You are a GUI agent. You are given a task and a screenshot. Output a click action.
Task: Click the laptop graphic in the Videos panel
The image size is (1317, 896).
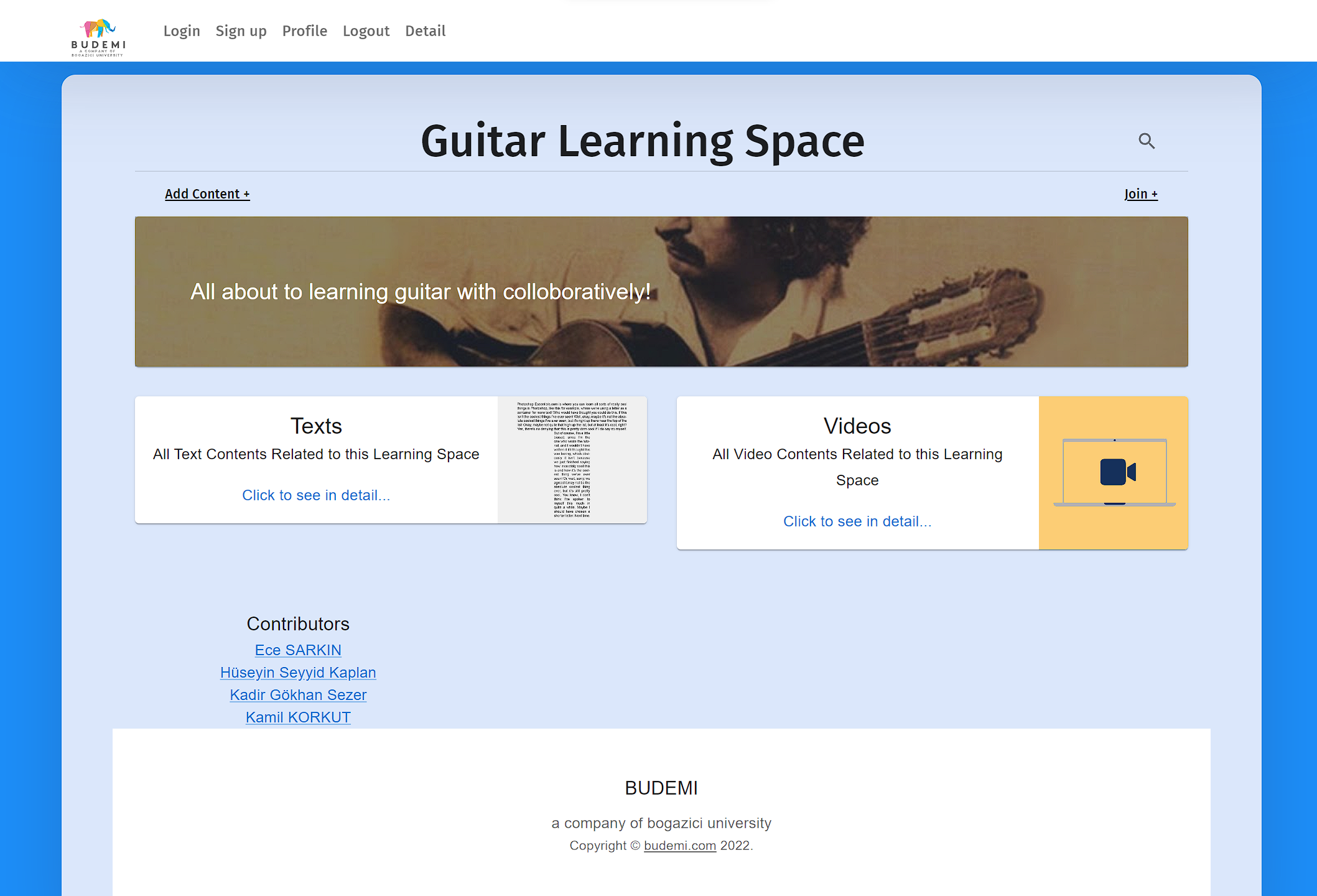point(1114,473)
